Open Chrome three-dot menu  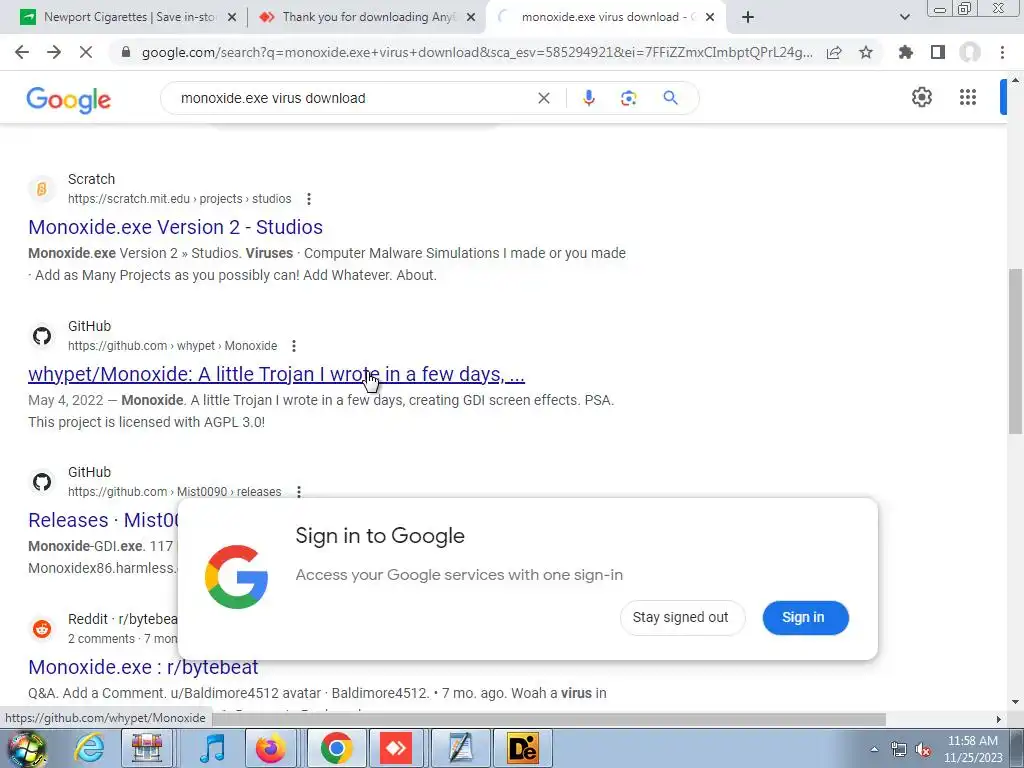[1002, 52]
